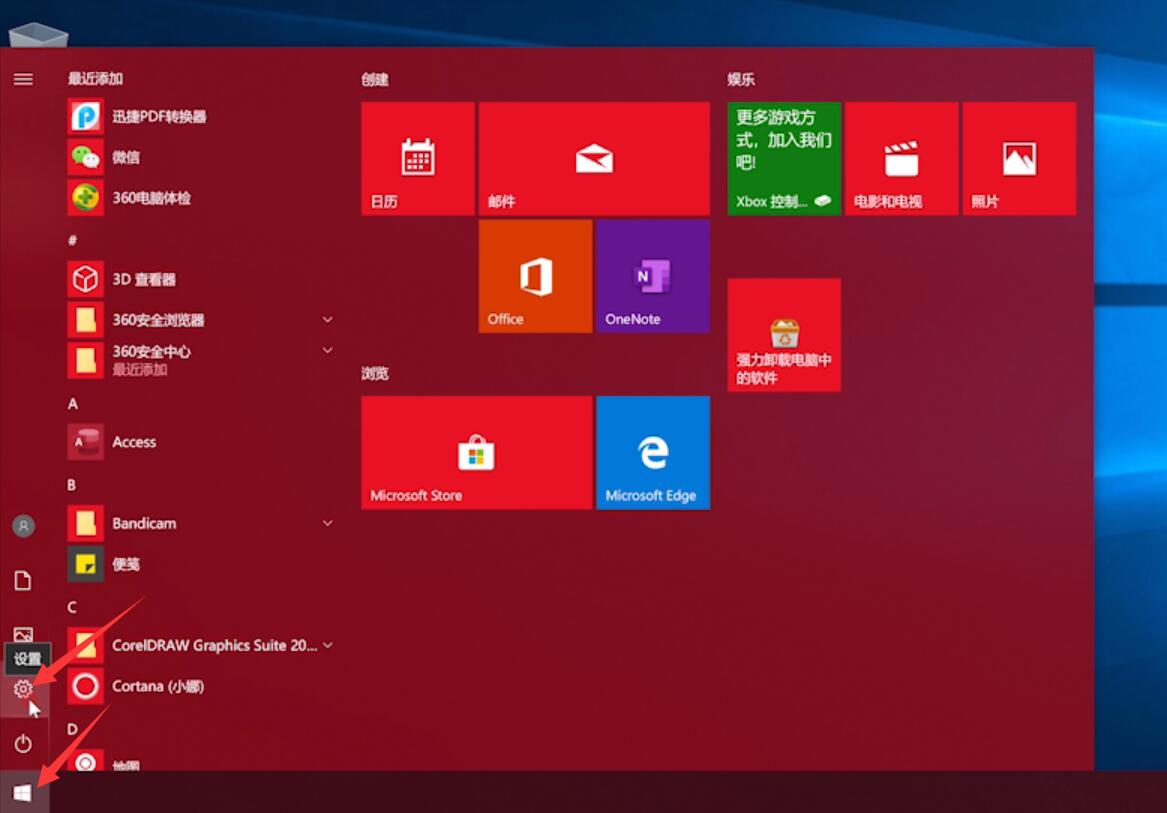This screenshot has width=1167, height=813.
Task: Launch the Office tile
Action: [535, 276]
